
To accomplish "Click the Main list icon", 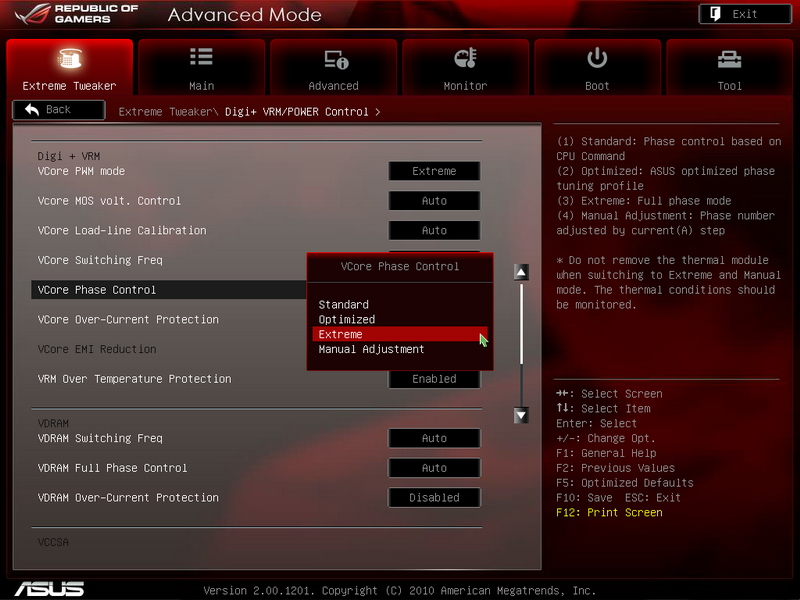I will (202, 57).
